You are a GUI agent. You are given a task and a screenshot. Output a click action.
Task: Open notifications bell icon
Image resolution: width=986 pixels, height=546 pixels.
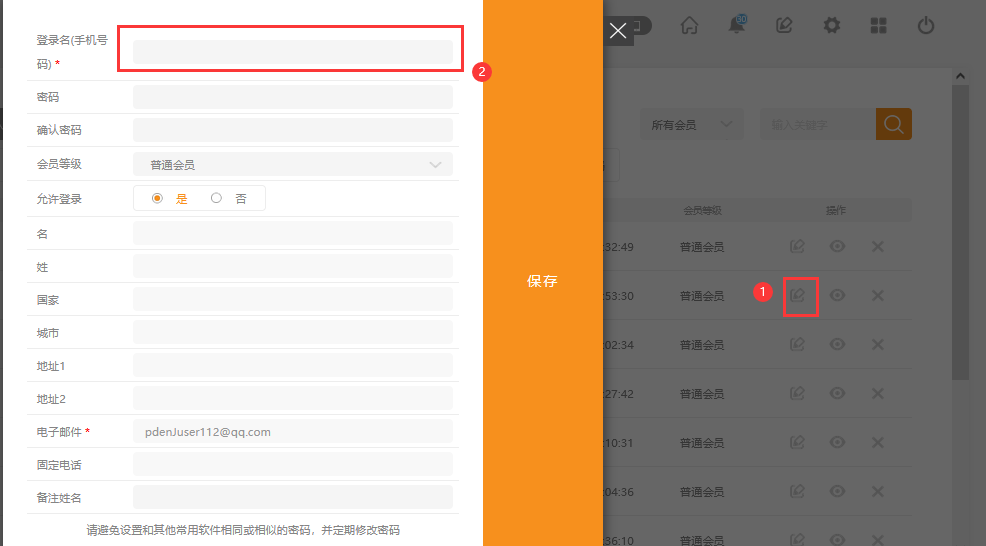[737, 25]
